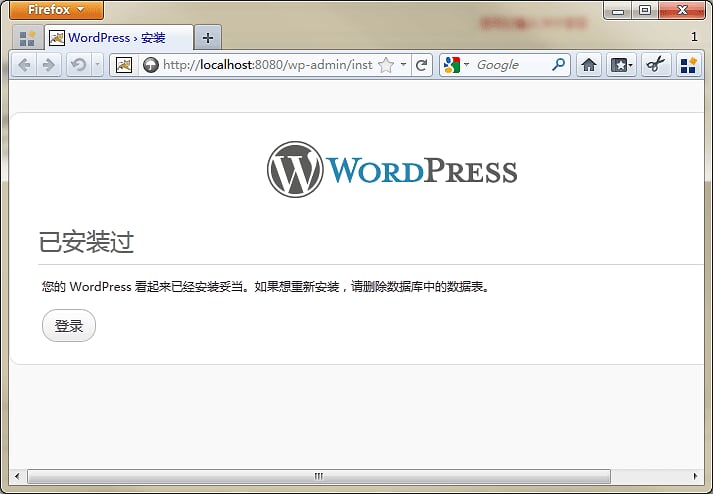Open a new tab with the plus button

208,38
